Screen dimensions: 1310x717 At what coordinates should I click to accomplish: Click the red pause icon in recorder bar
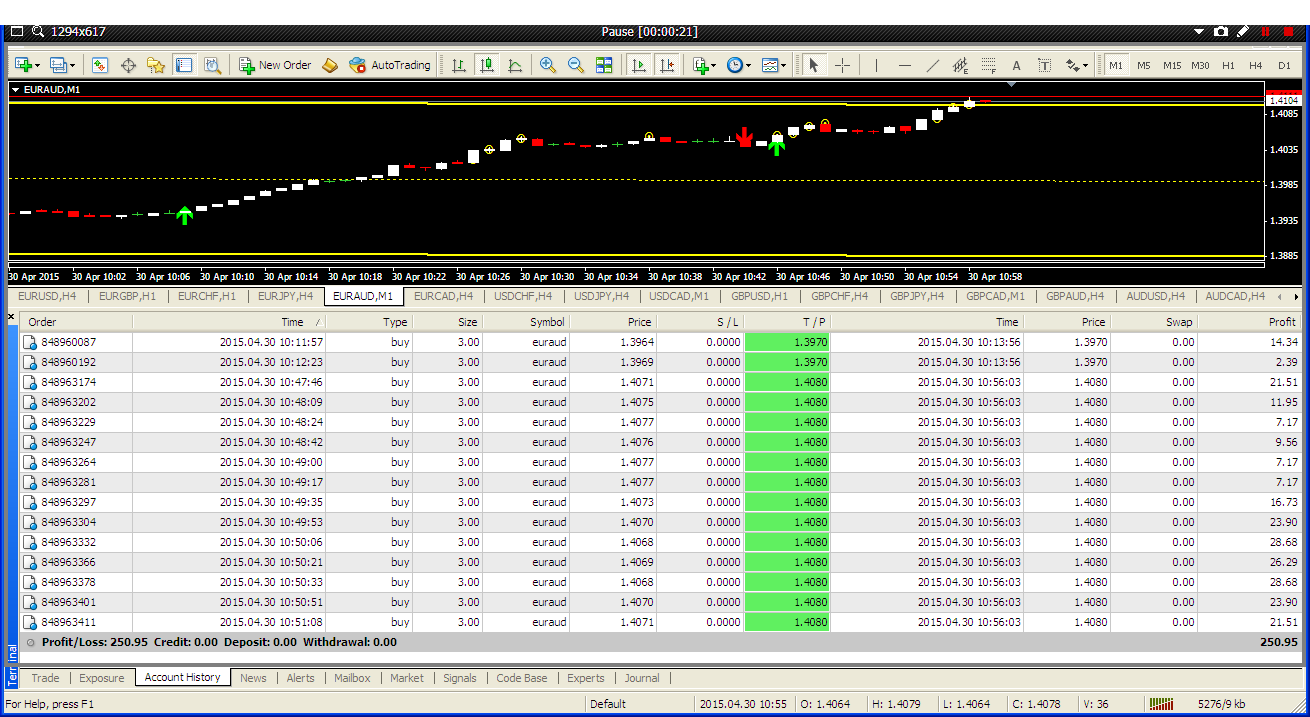pyautogui.click(x=1265, y=32)
